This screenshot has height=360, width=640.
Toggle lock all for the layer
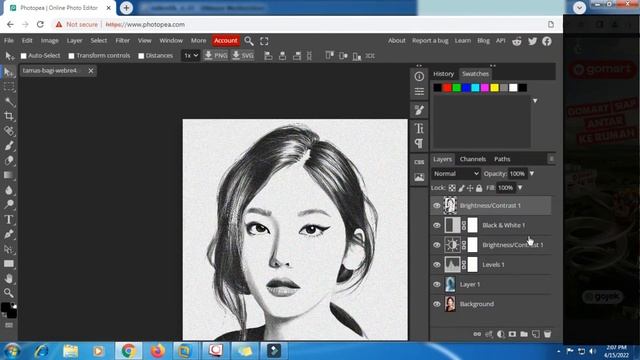click(x=479, y=188)
